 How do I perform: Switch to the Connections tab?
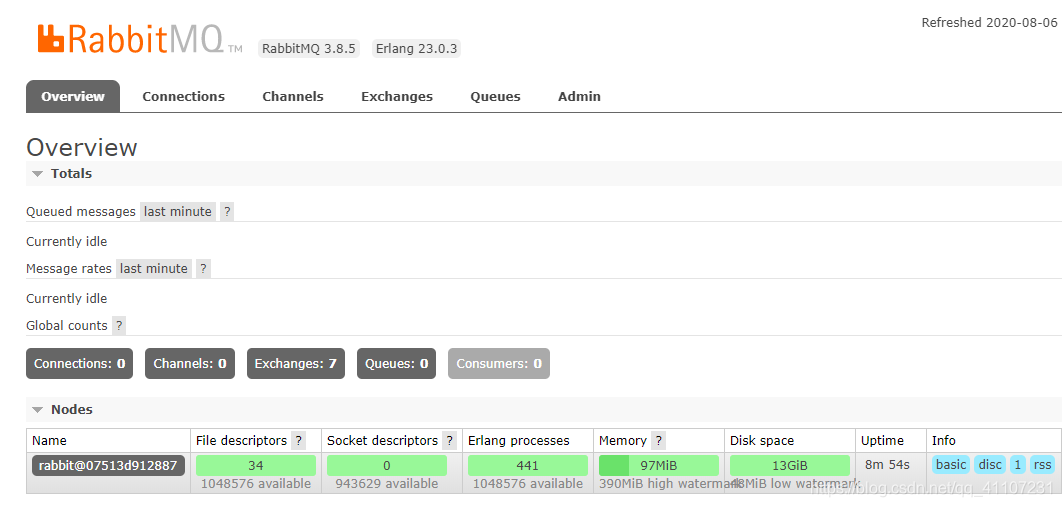click(x=184, y=96)
